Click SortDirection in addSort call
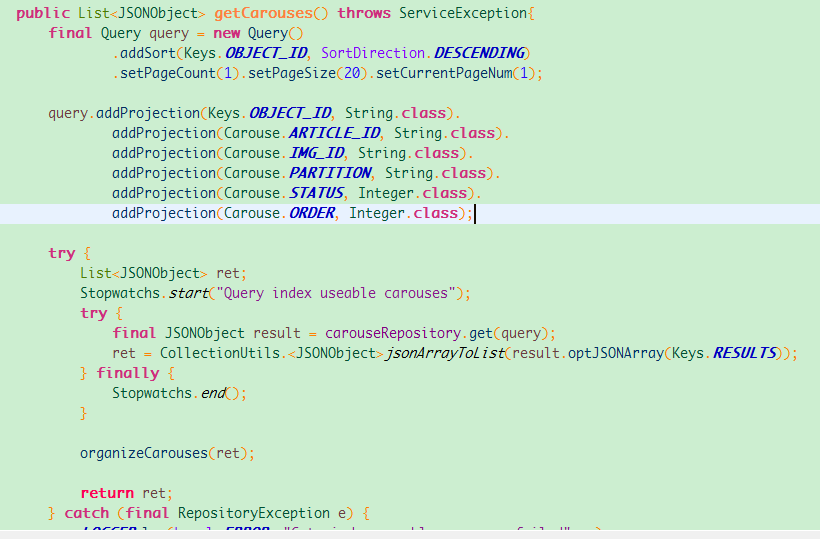 (373, 53)
